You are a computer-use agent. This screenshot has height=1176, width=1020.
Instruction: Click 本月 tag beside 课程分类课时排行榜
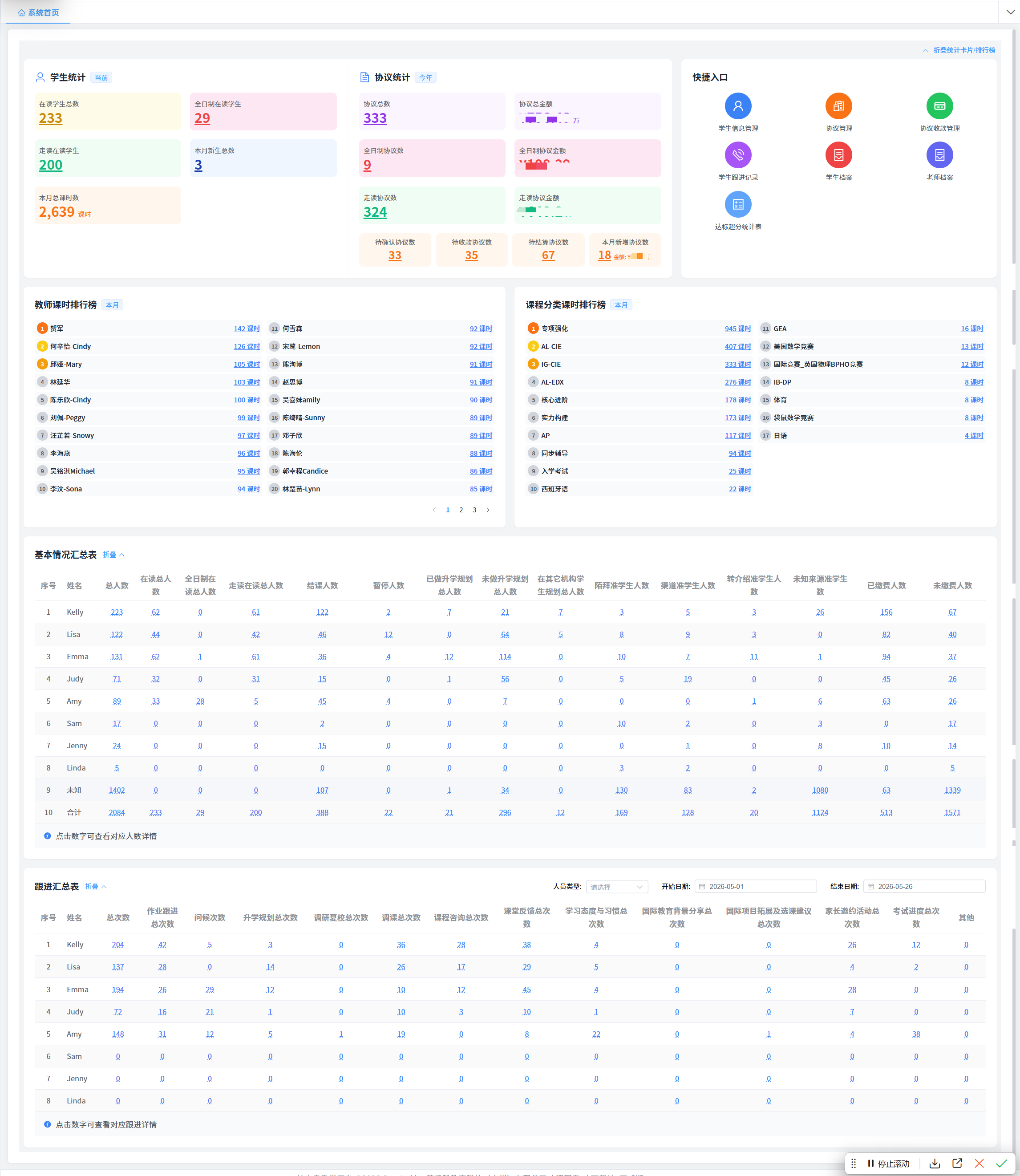pyautogui.click(x=621, y=305)
